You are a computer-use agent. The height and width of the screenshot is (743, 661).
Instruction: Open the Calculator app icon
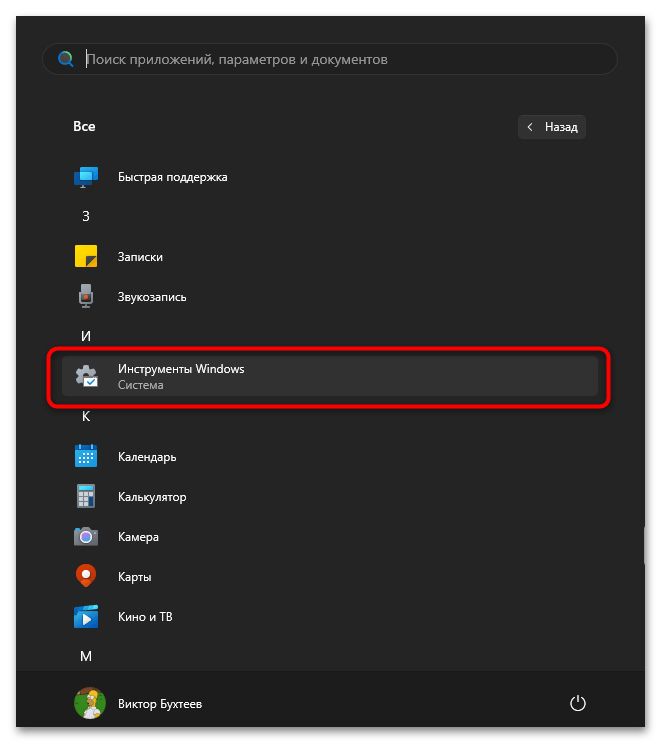86,497
